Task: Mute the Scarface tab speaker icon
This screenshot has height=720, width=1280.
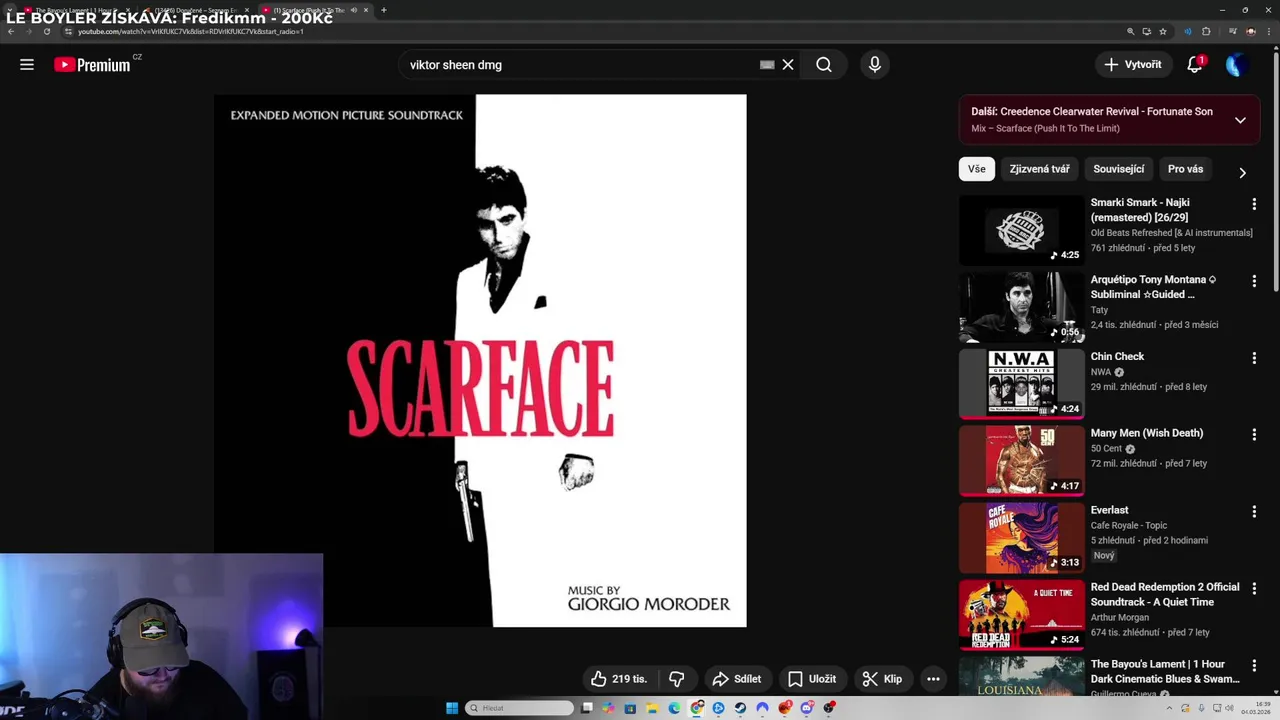Action: [x=353, y=10]
